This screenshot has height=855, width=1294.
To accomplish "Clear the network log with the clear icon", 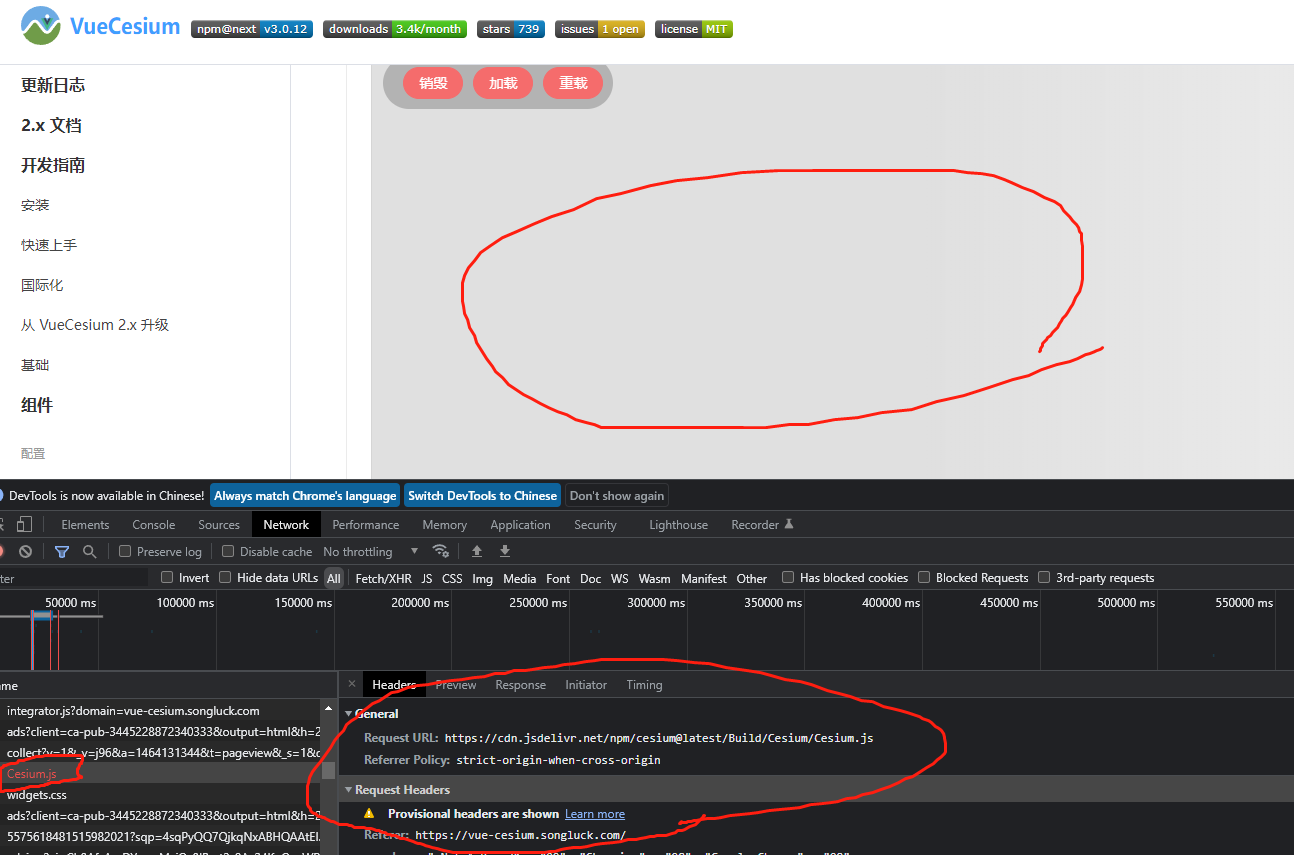I will click(25, 551).
